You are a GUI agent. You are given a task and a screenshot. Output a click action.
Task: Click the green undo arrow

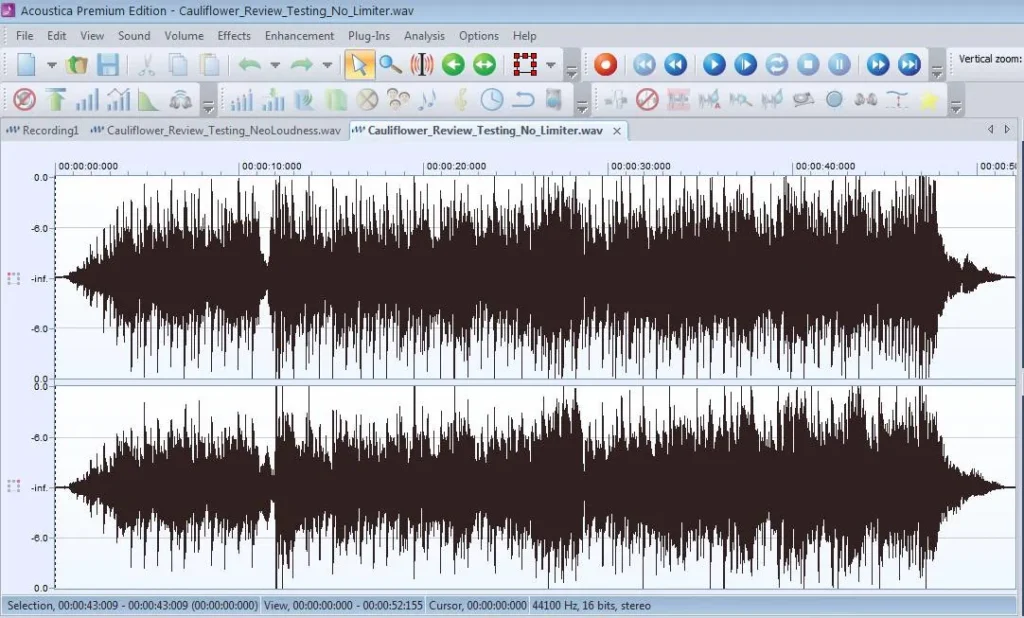click(x=249, y=65)
